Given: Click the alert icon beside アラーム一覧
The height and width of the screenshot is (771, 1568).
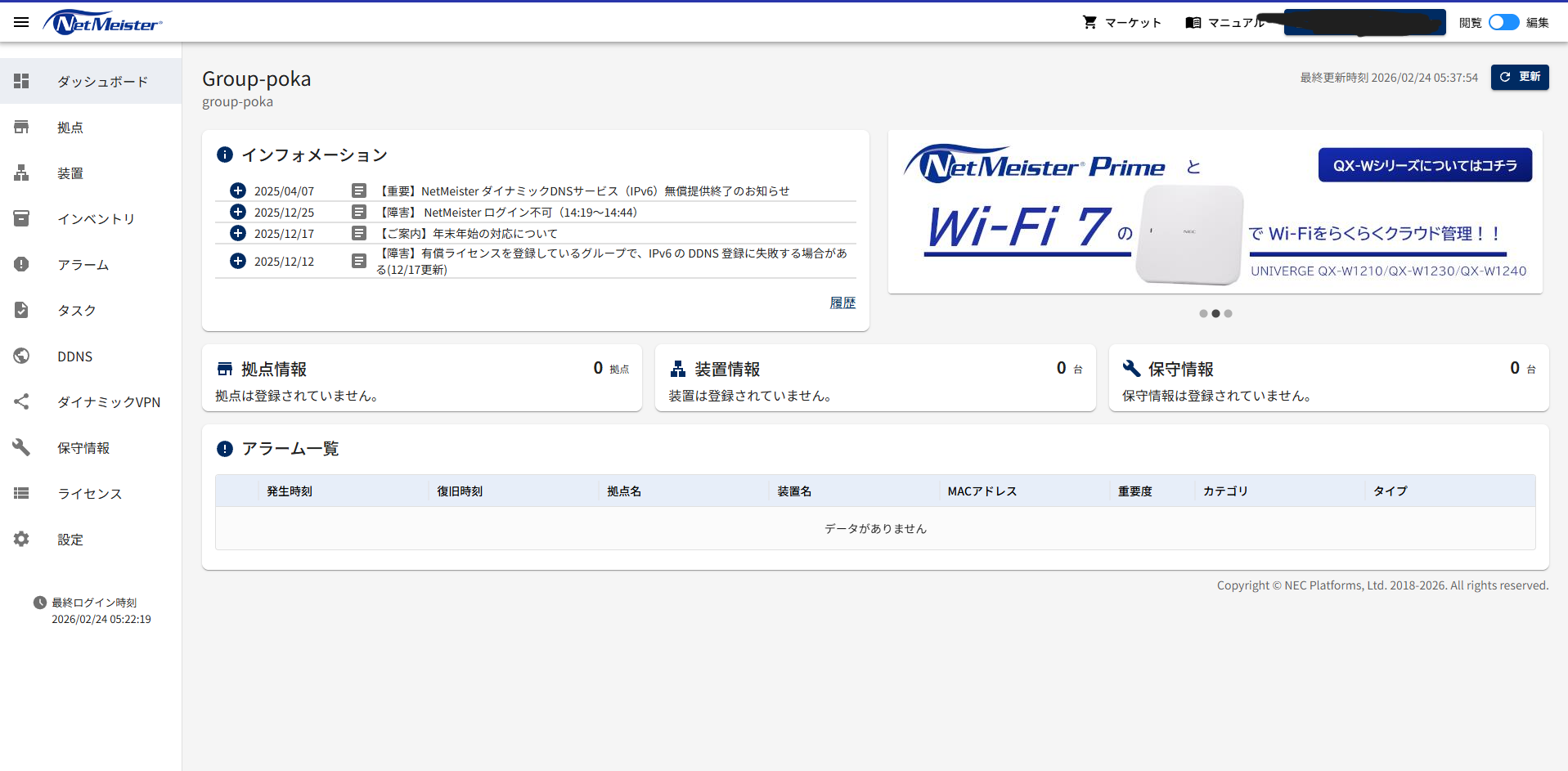Looking at the screenshot, I should click(x=225, y=448).
